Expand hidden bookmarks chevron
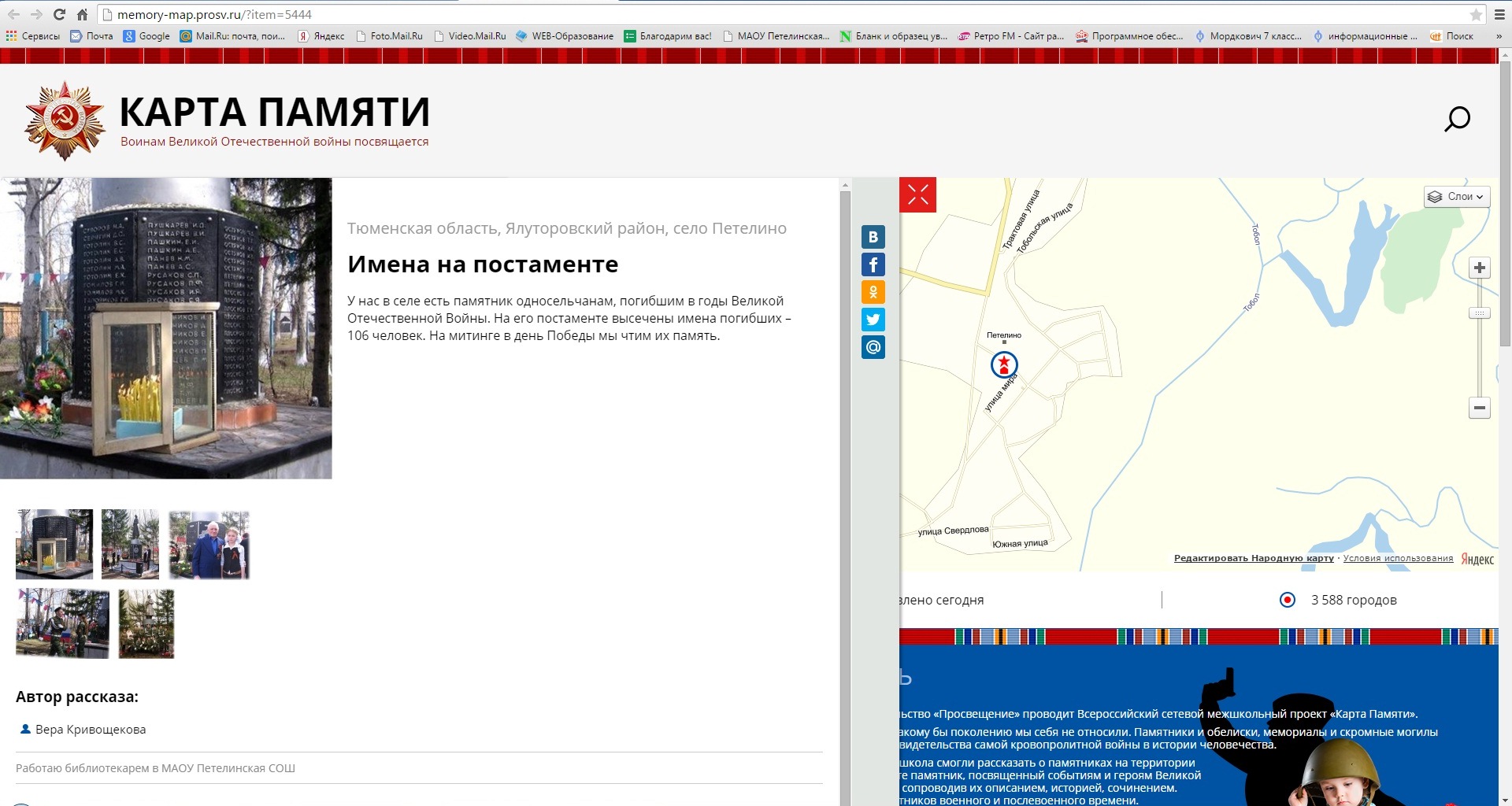Screen dimensions: 1512x806 [1499, 36]
